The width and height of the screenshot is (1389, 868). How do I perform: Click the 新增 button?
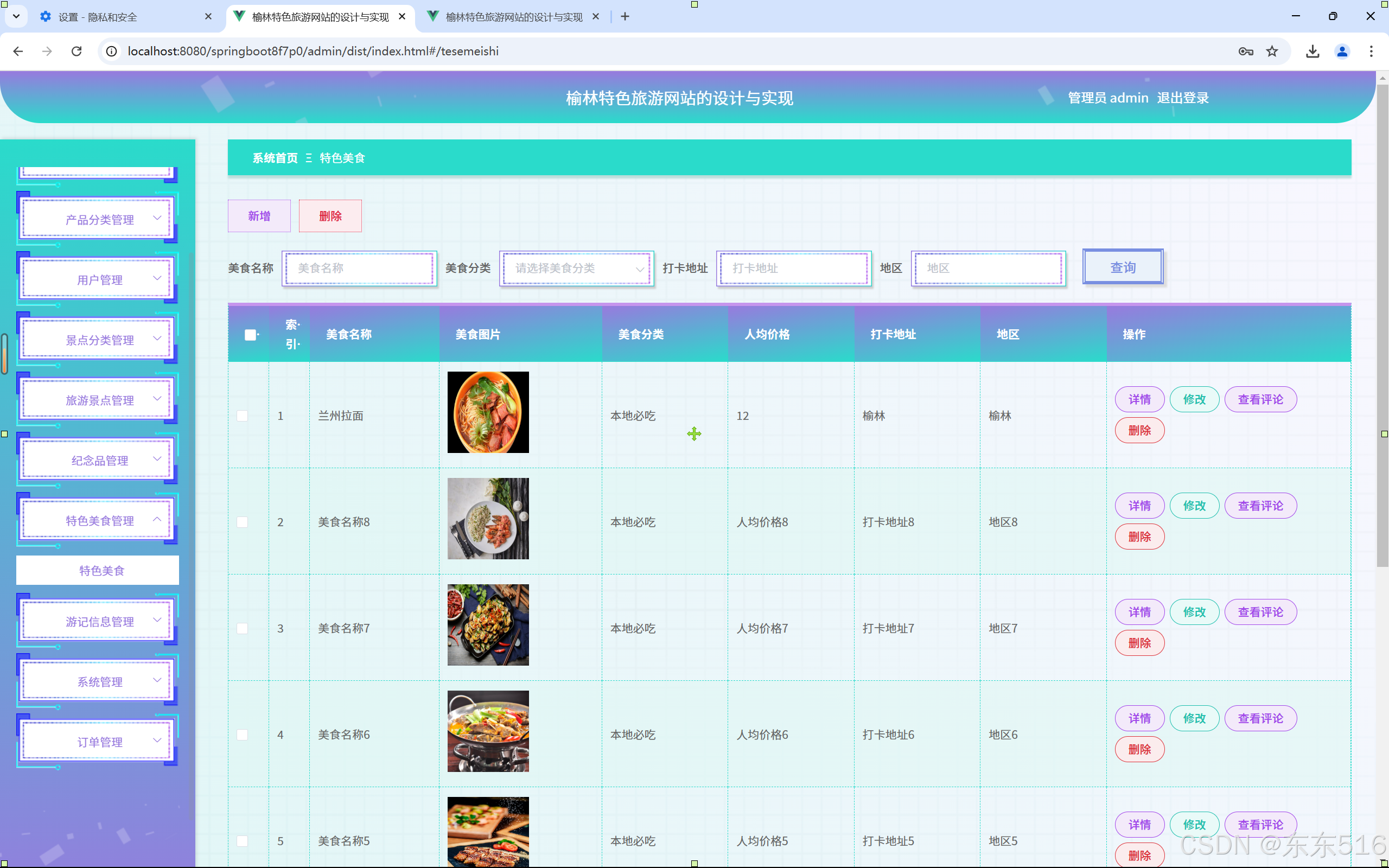259,216
